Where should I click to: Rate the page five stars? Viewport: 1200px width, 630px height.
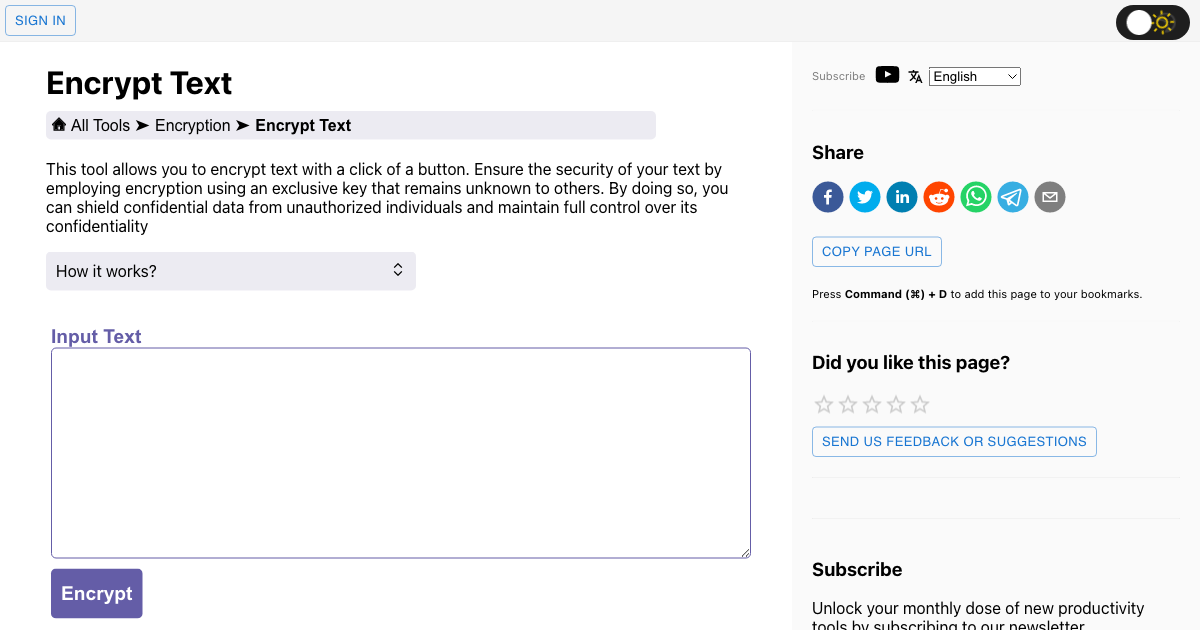click(x=919, y=404)
